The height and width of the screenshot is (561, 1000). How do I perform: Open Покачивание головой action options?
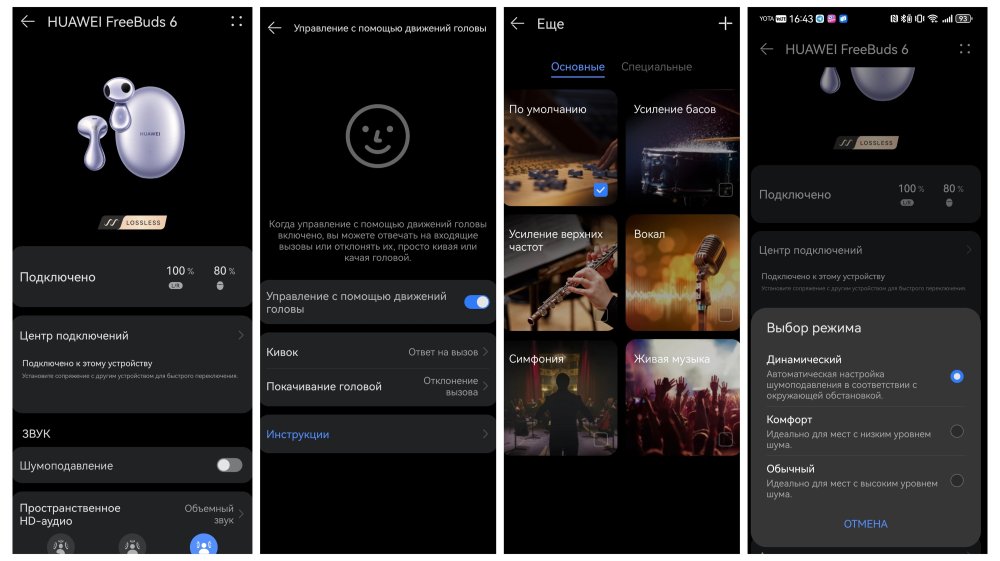coord(377,387)
